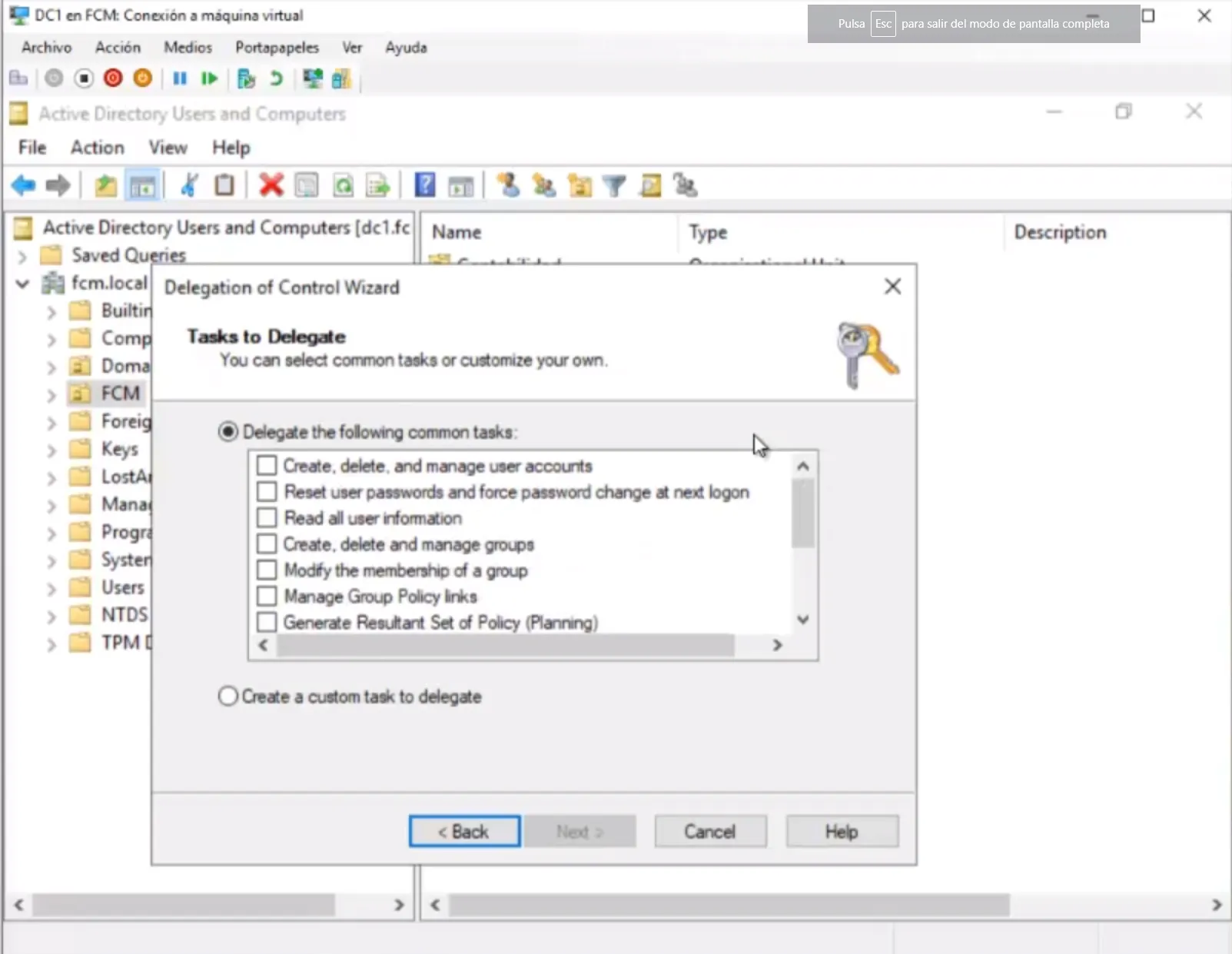Viewport: 1232px width, 954px height.
Task: Click the Hyper-V red shut down icon
Action: tap(113, 78)
